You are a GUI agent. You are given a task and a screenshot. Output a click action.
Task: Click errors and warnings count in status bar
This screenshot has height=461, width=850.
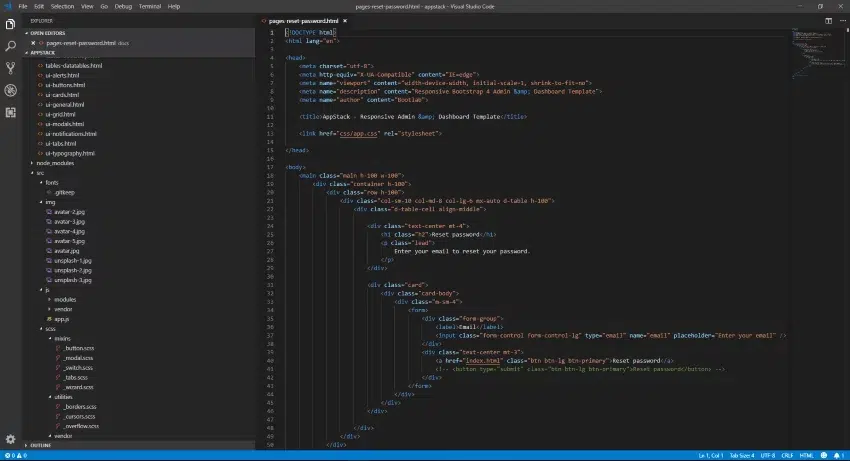(x=16, y=456)
